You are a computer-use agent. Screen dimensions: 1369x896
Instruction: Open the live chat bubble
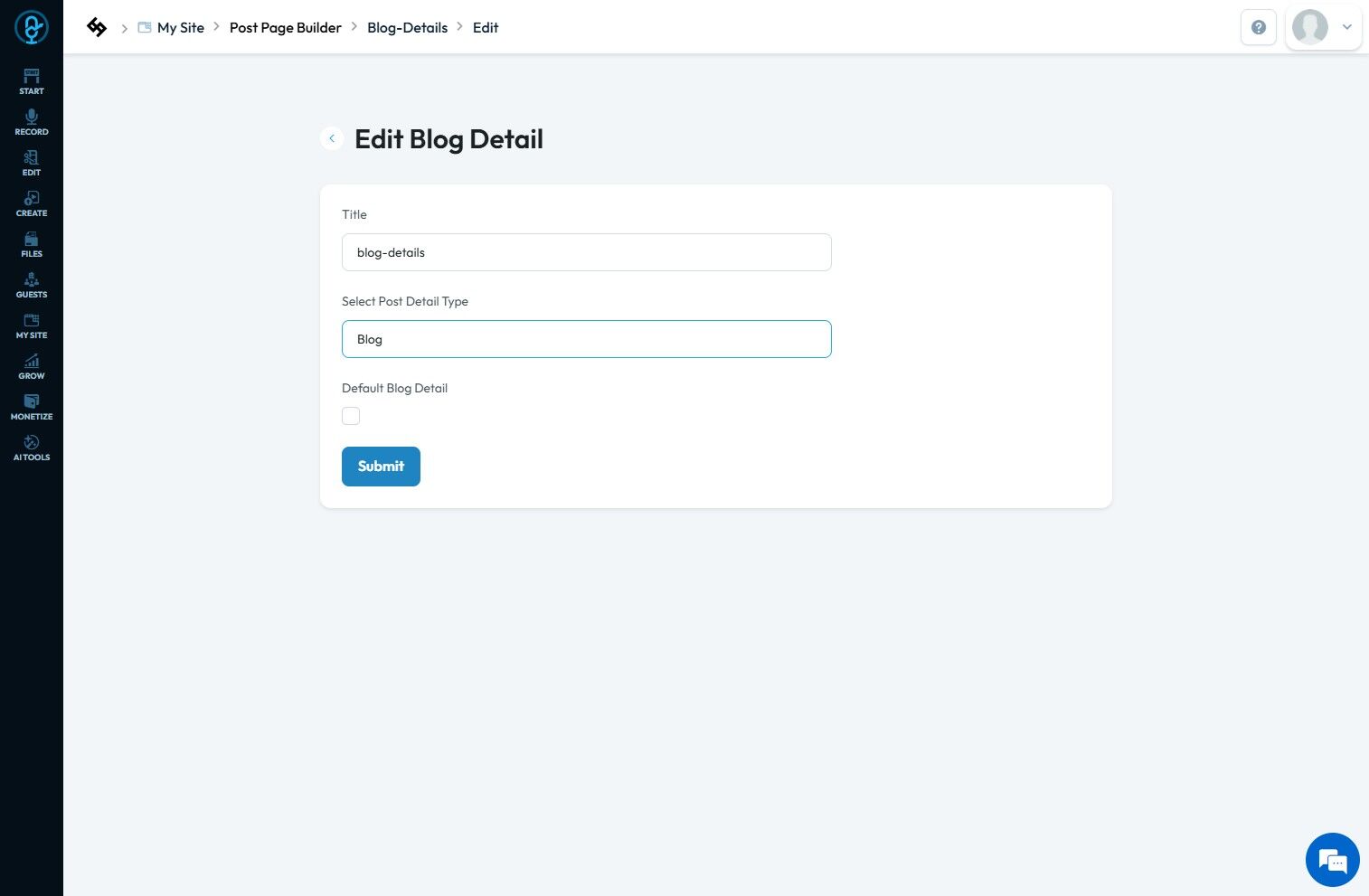[1332, 860]
